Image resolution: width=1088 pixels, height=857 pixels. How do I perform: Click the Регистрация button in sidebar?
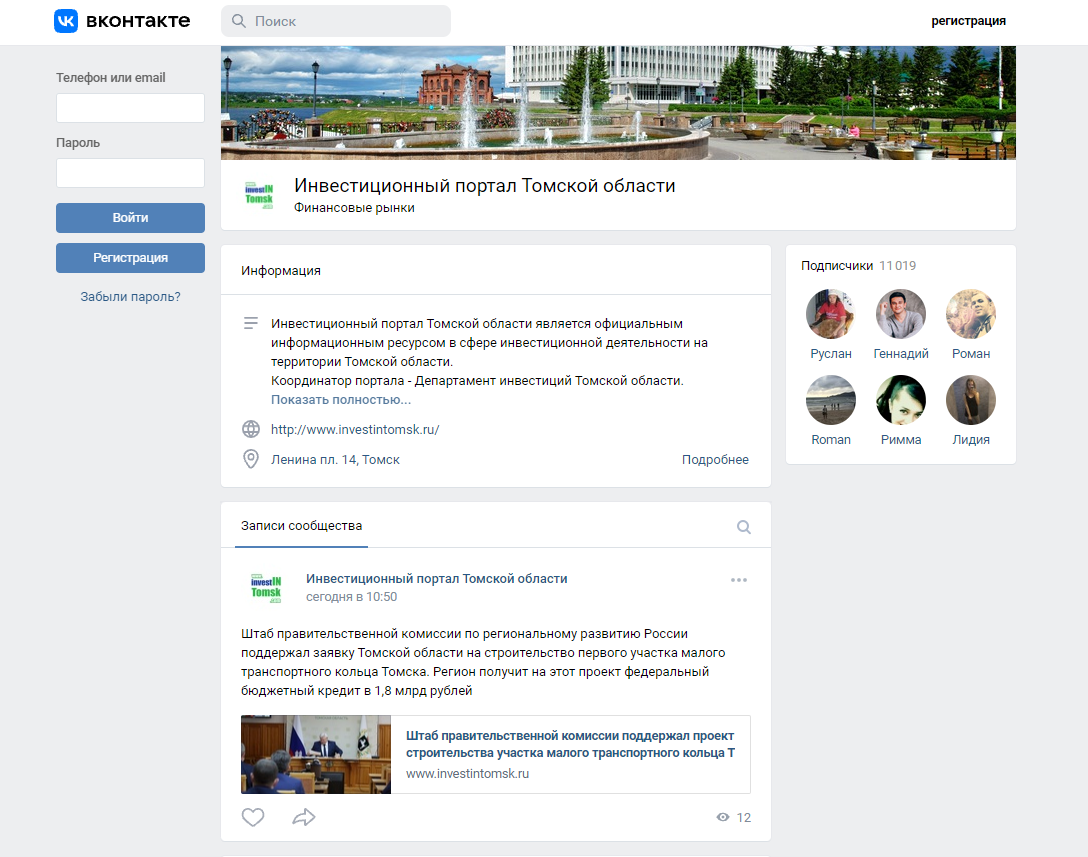pos(130,257)
